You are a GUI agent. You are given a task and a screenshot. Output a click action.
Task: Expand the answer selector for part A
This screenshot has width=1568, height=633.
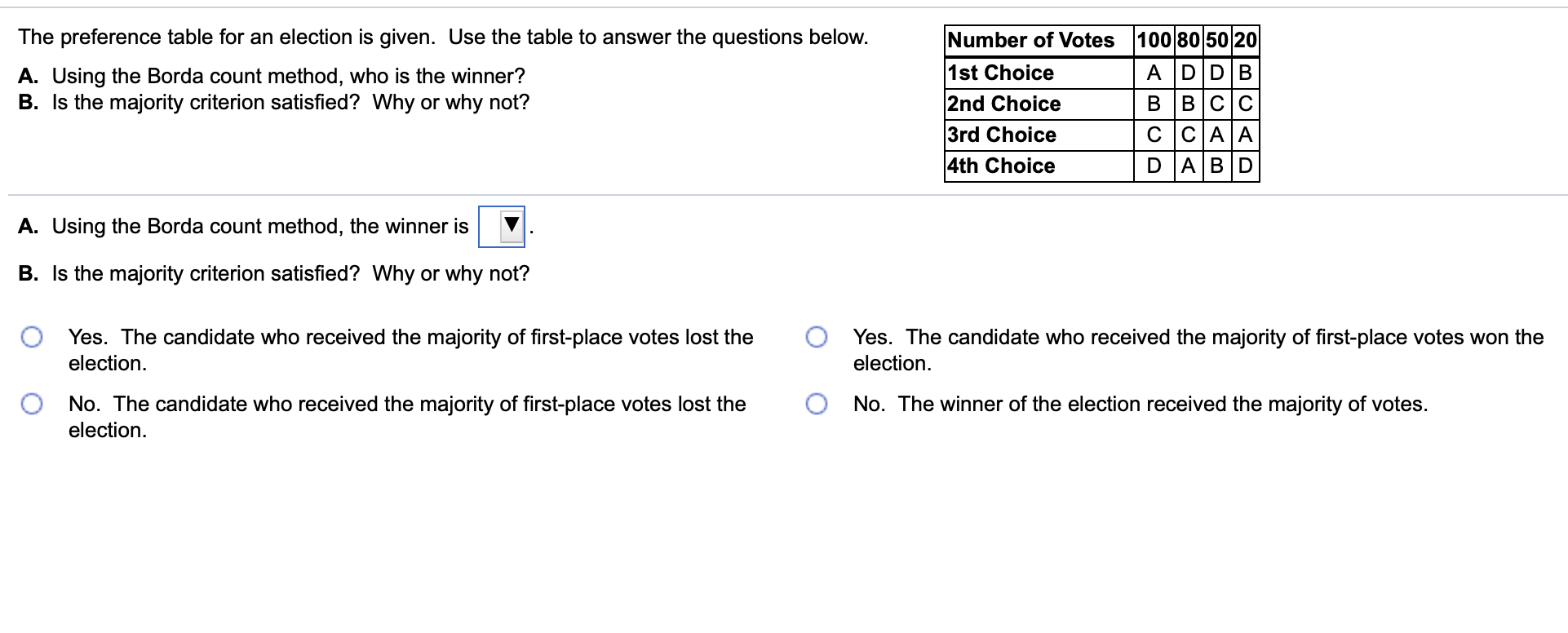[500, 227]
